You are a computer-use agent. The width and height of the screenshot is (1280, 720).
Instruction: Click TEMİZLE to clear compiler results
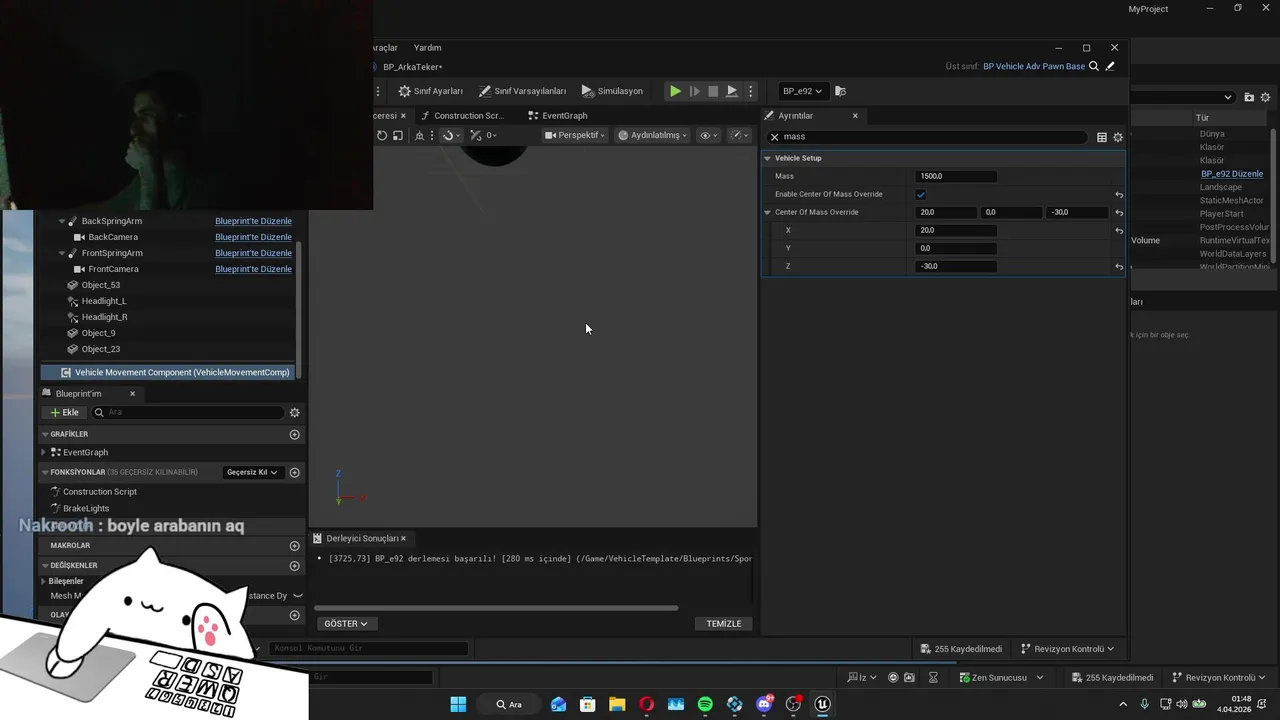click(x=724, y=623)
